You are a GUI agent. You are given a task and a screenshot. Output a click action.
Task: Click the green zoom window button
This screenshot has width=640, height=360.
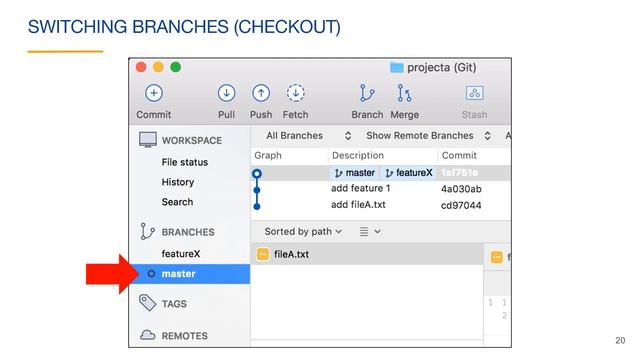tap(176, 67)
